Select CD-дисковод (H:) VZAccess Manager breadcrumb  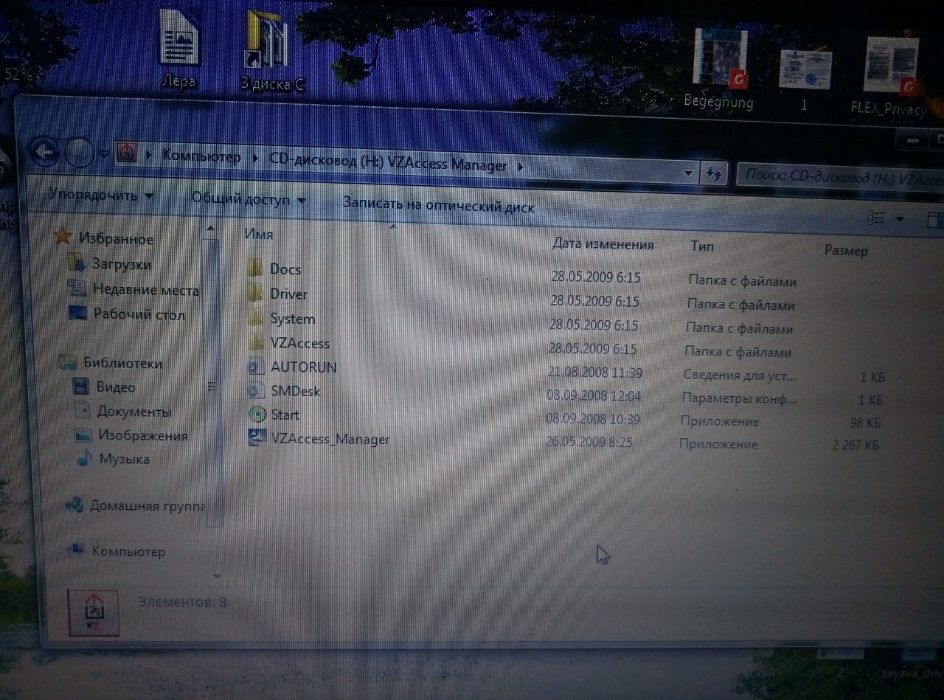[387, 162]
